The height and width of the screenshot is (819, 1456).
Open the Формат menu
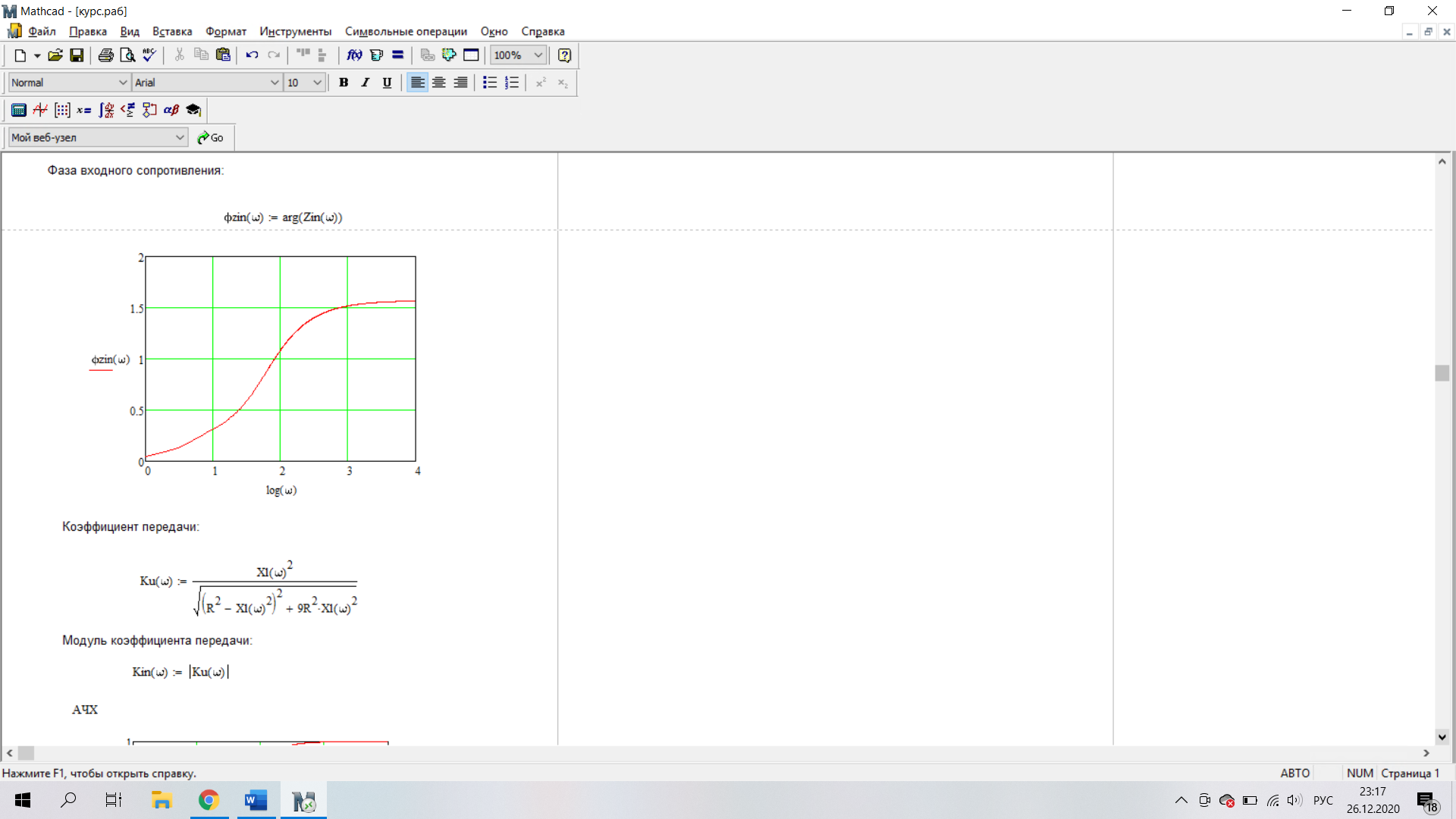(226, 31)
